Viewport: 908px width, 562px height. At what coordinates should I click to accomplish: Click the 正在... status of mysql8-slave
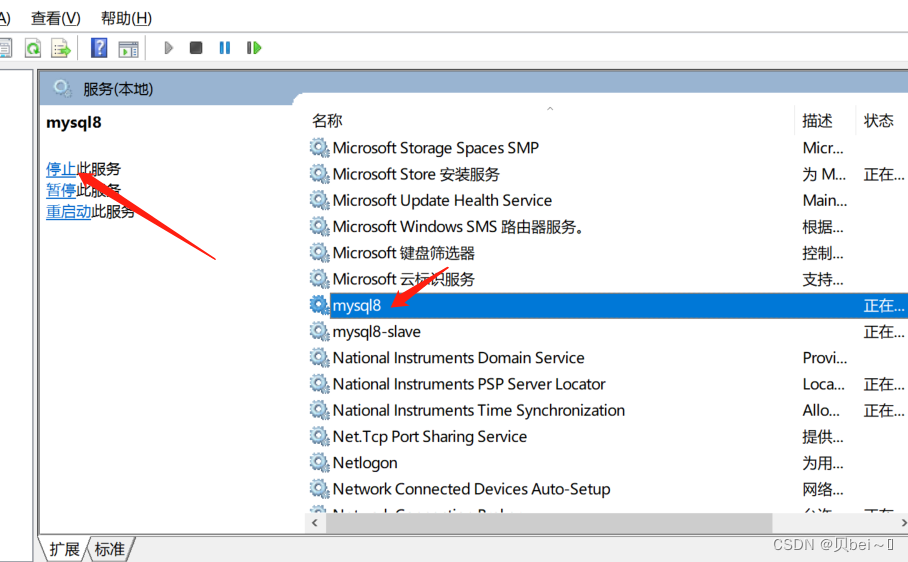[x=884, y=331]
